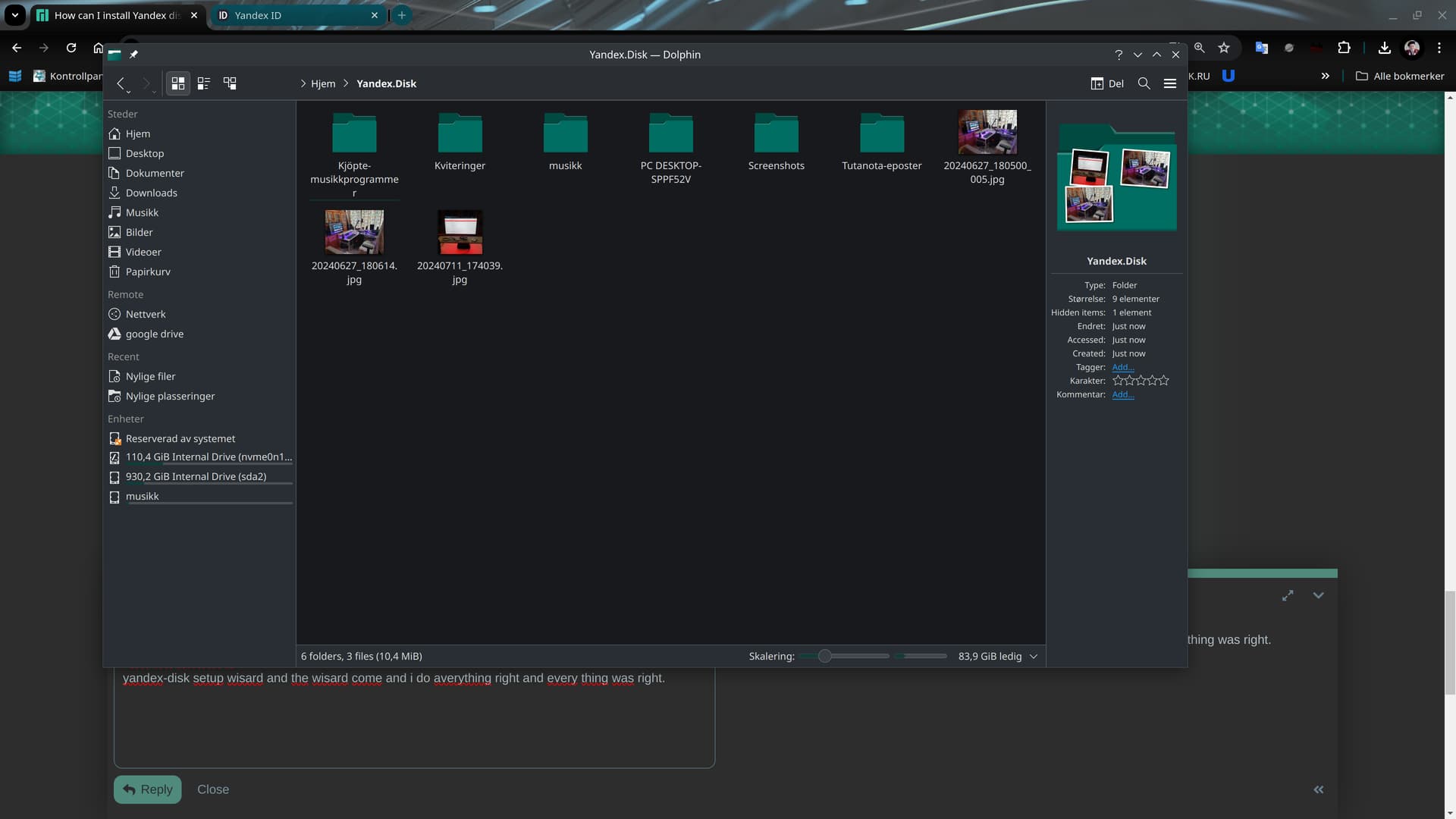Select the PC DESKTOP-SPPF52V folder
Viewport: 1456px width, 819px height.
pyautogui.click(x=670, y=148)
